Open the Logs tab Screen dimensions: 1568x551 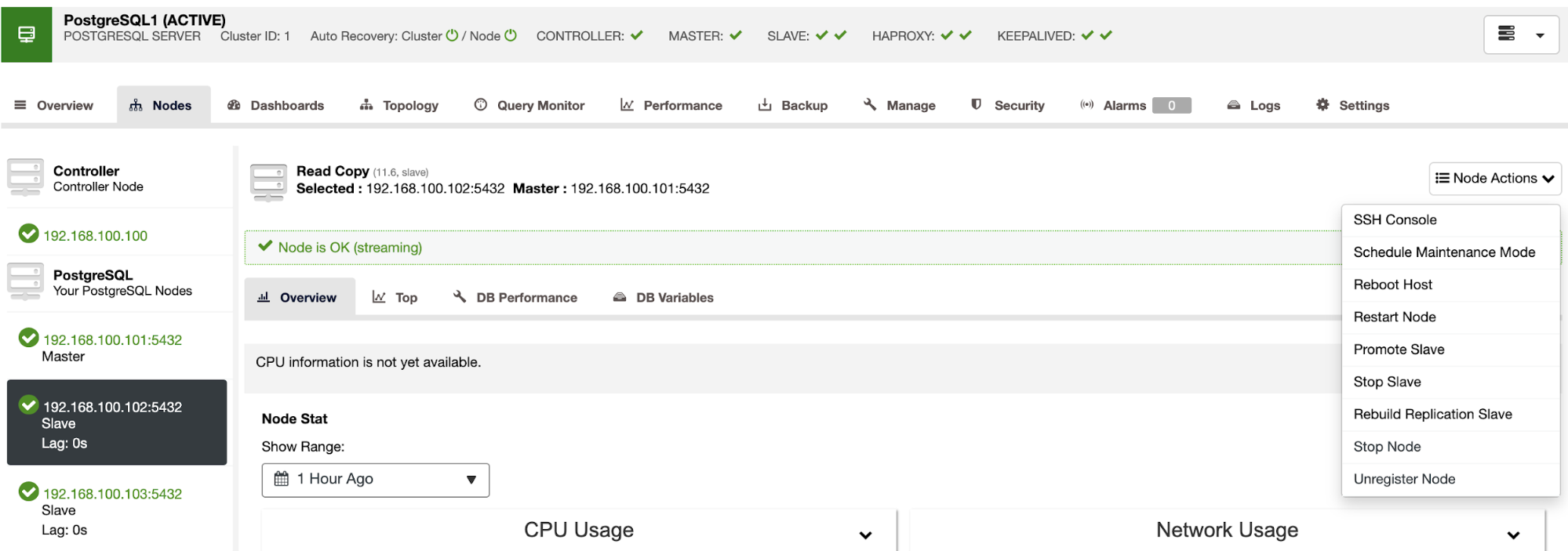(x=1253, y=105)
